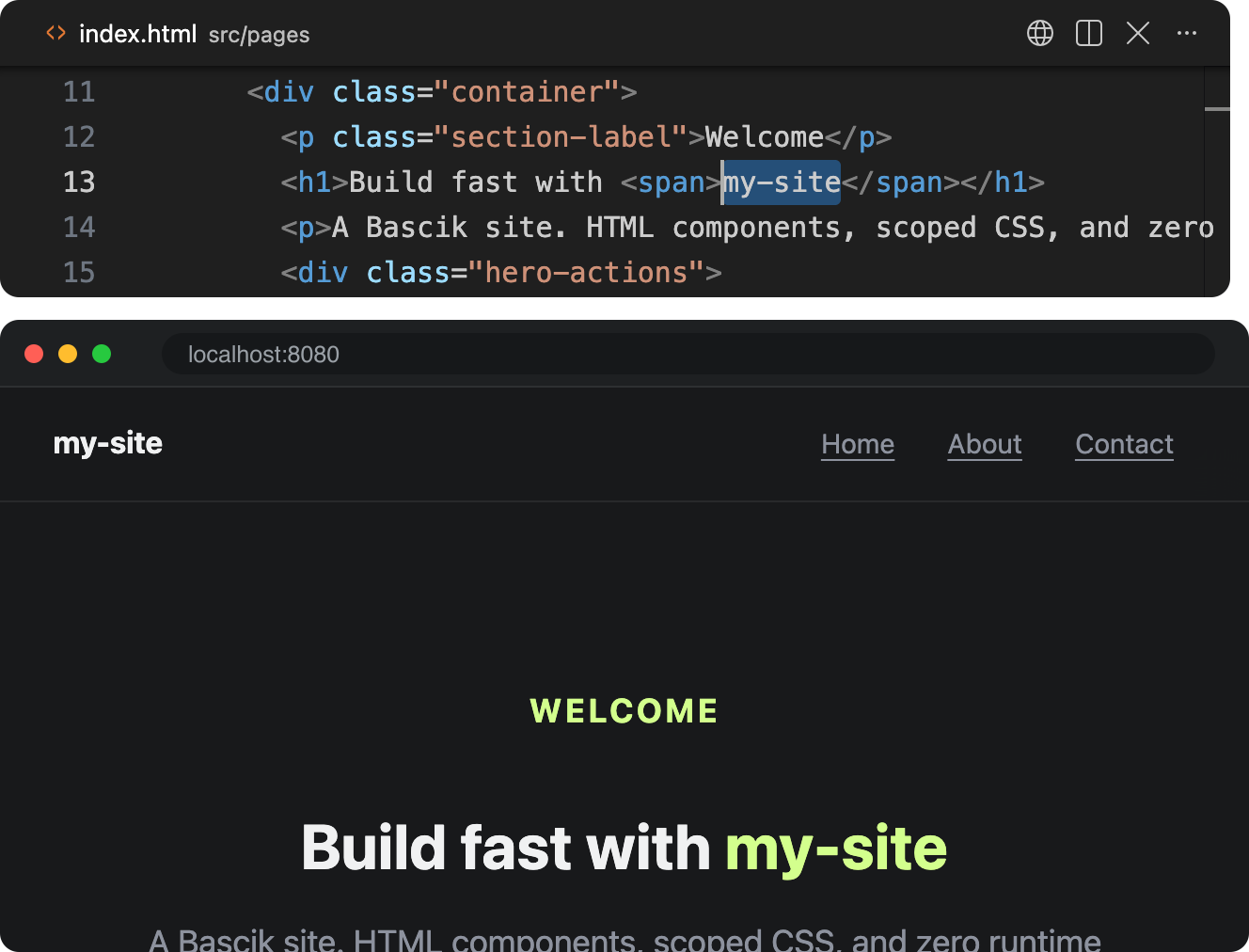Click the "A Bascik site" description paragraph
Viewport: 1249px width, 952px height.
[624, 939]
